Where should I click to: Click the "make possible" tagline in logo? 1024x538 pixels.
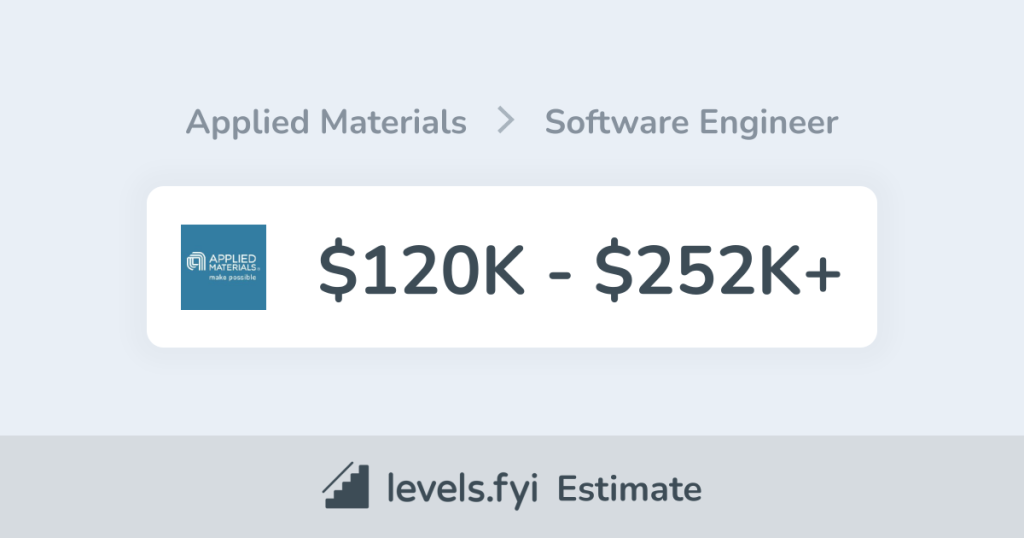(x=232, y=277)
